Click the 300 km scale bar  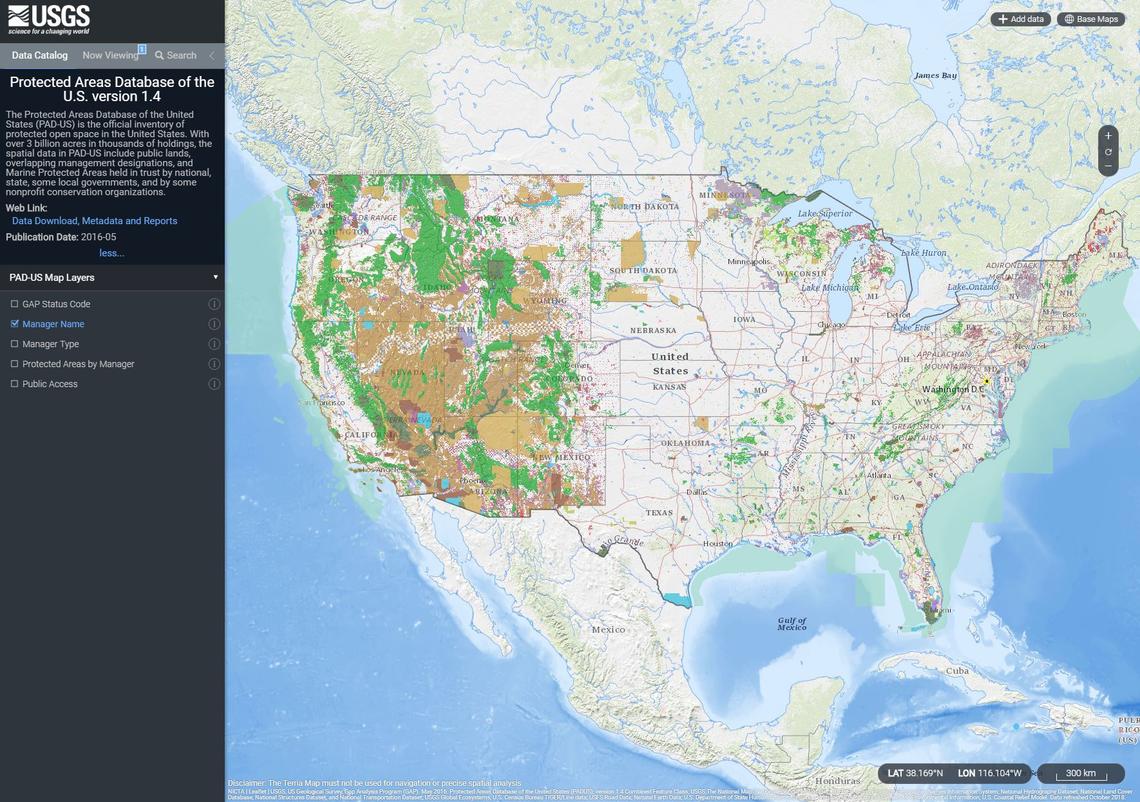click(x=1080, y=773)
